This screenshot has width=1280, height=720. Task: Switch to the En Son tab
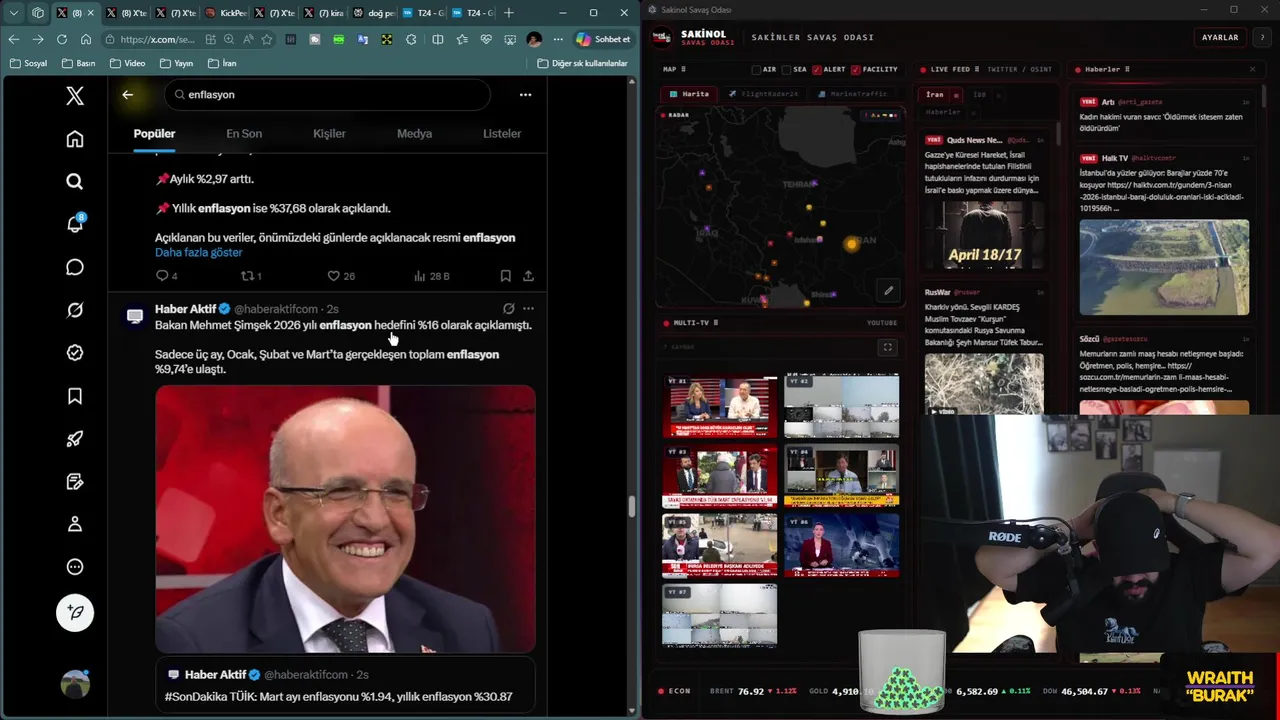click(x=244, y=134)
